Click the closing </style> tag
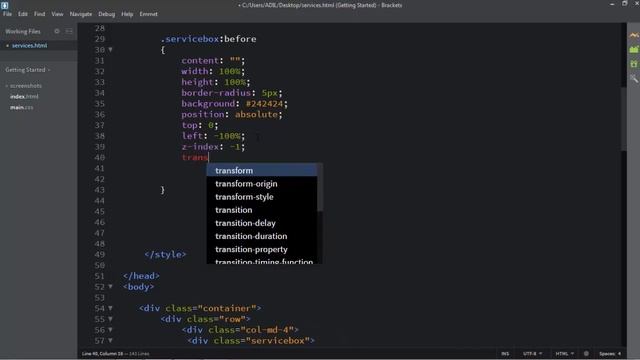 (165, 254)
